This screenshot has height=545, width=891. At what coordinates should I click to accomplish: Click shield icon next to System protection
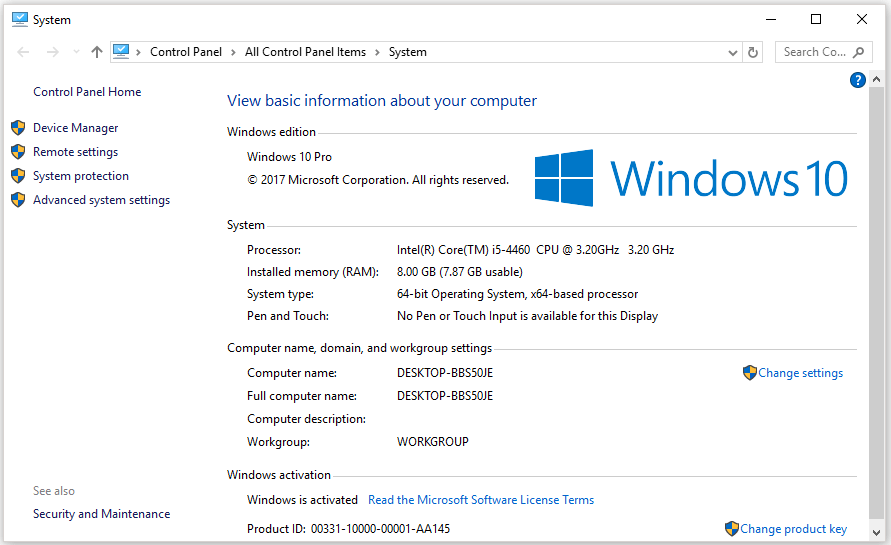pyautogui.click(x=18, y=176)
